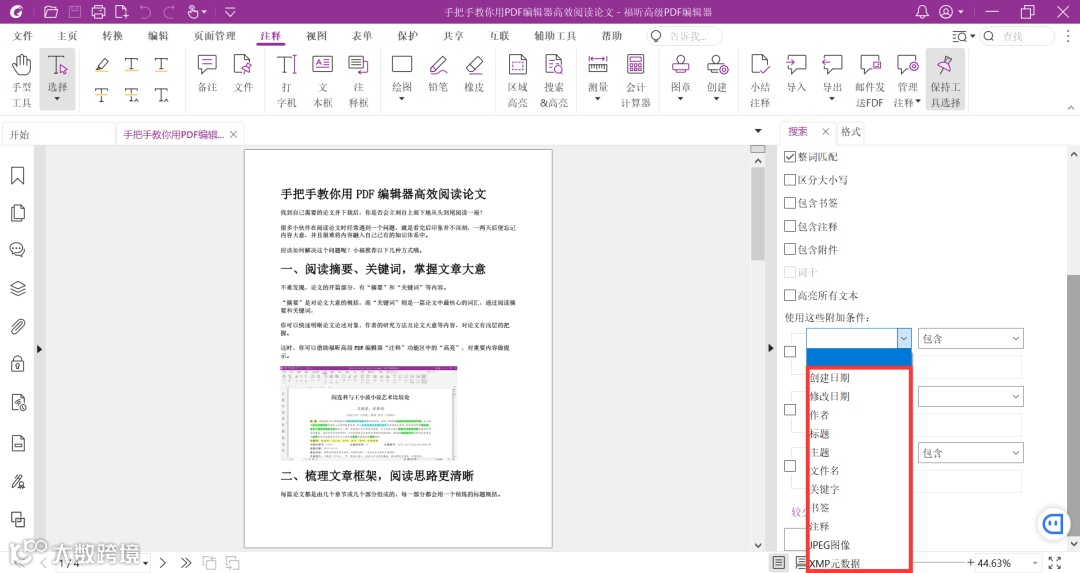
Task: Open the Bookmarks side panel
Action: pos(18,176)
